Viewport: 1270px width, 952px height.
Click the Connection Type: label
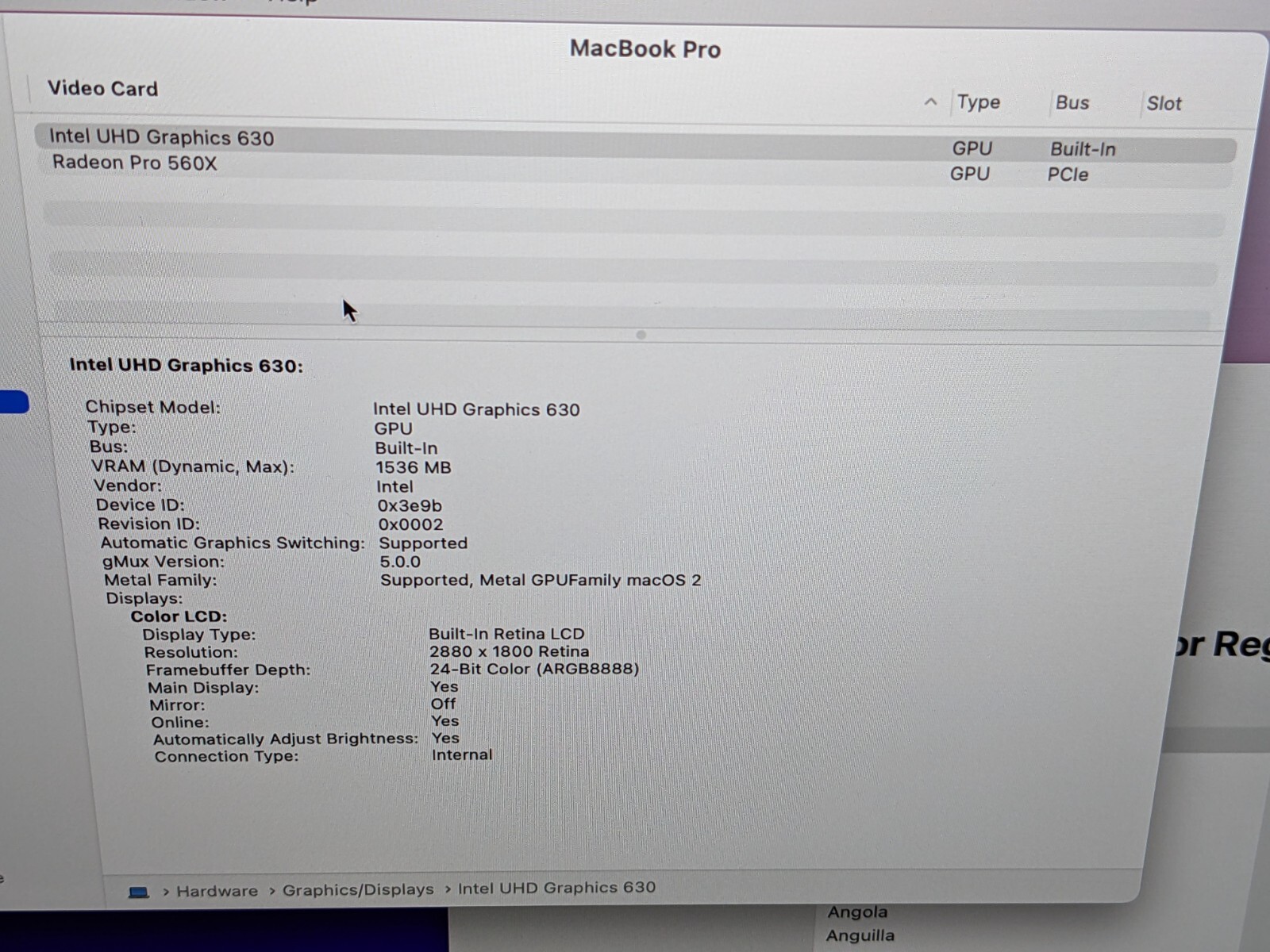pos(226,756)
